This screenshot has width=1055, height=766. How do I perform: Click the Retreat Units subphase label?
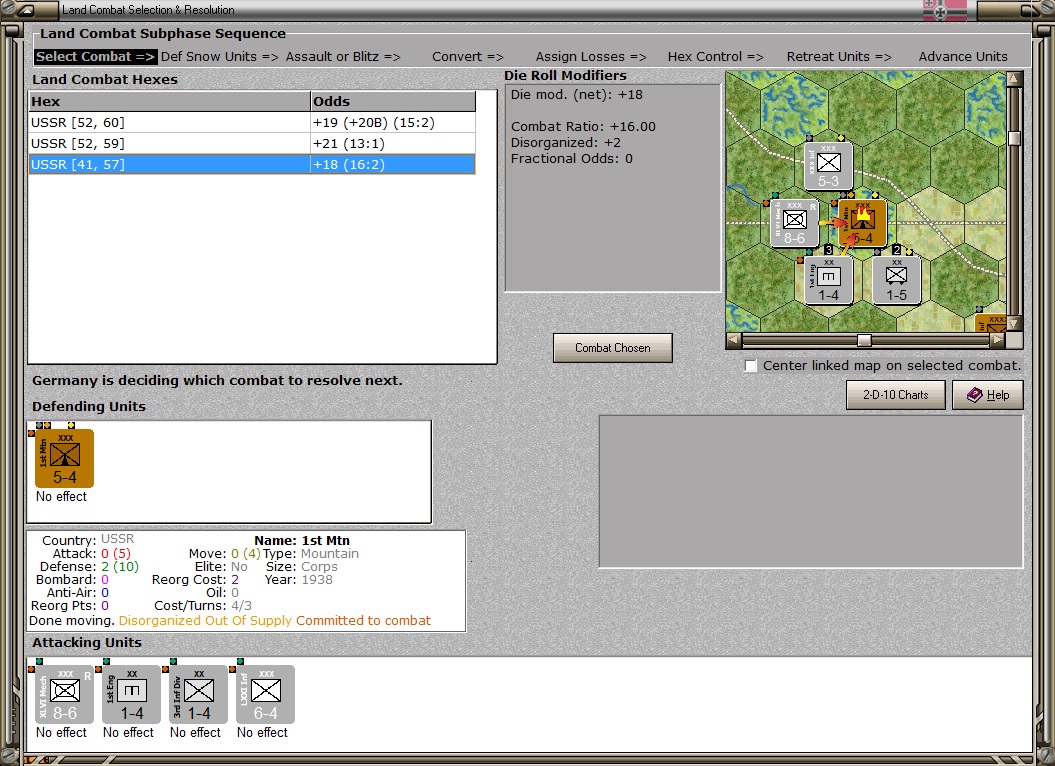[839, 57]
